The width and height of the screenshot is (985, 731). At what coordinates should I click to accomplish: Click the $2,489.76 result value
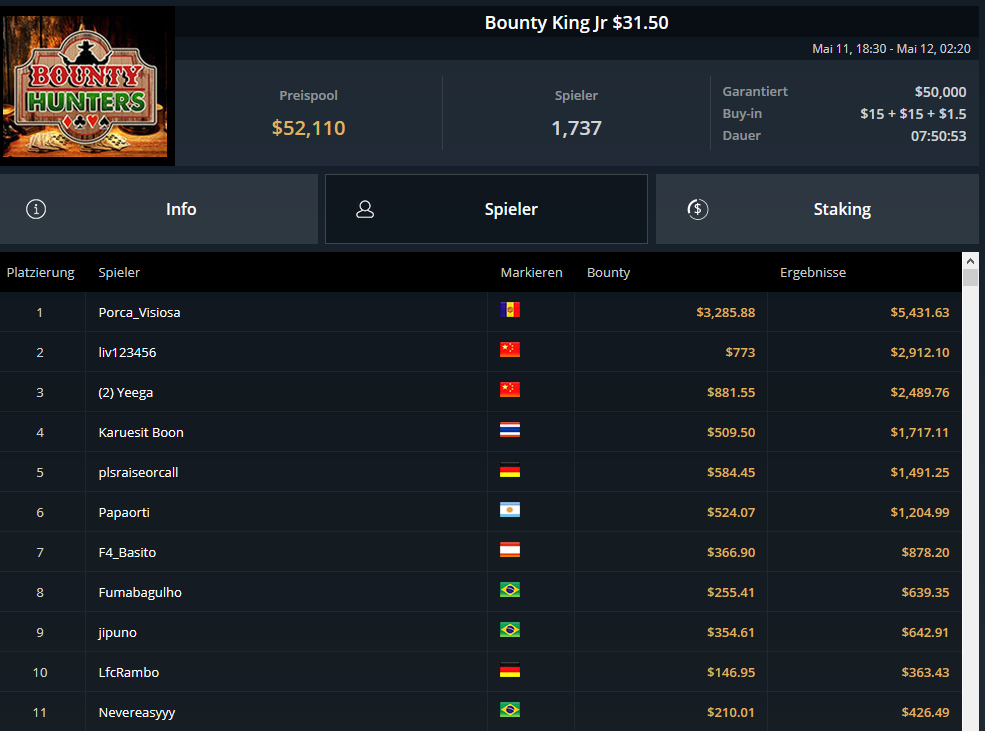pos(920,393)
